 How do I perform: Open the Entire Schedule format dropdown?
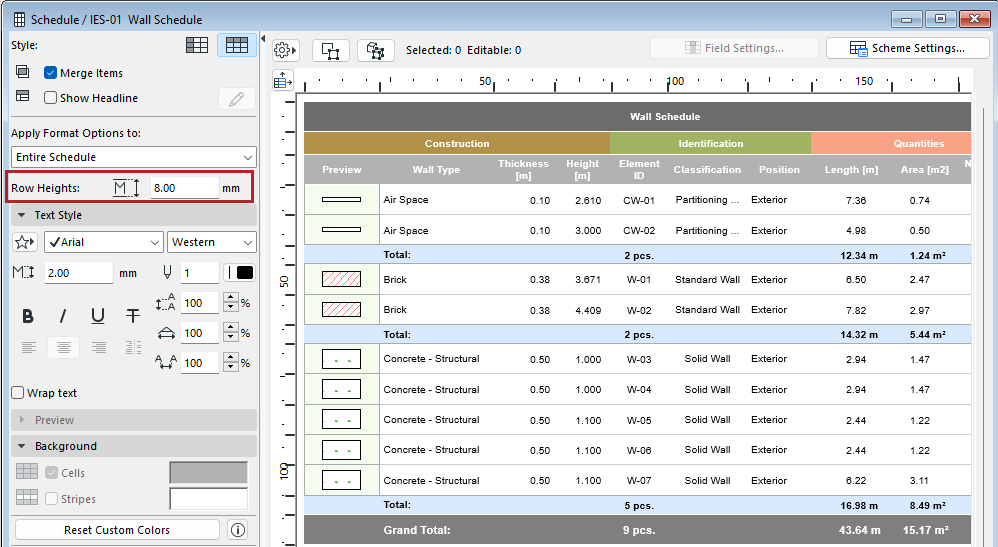(x=134, y=157)
